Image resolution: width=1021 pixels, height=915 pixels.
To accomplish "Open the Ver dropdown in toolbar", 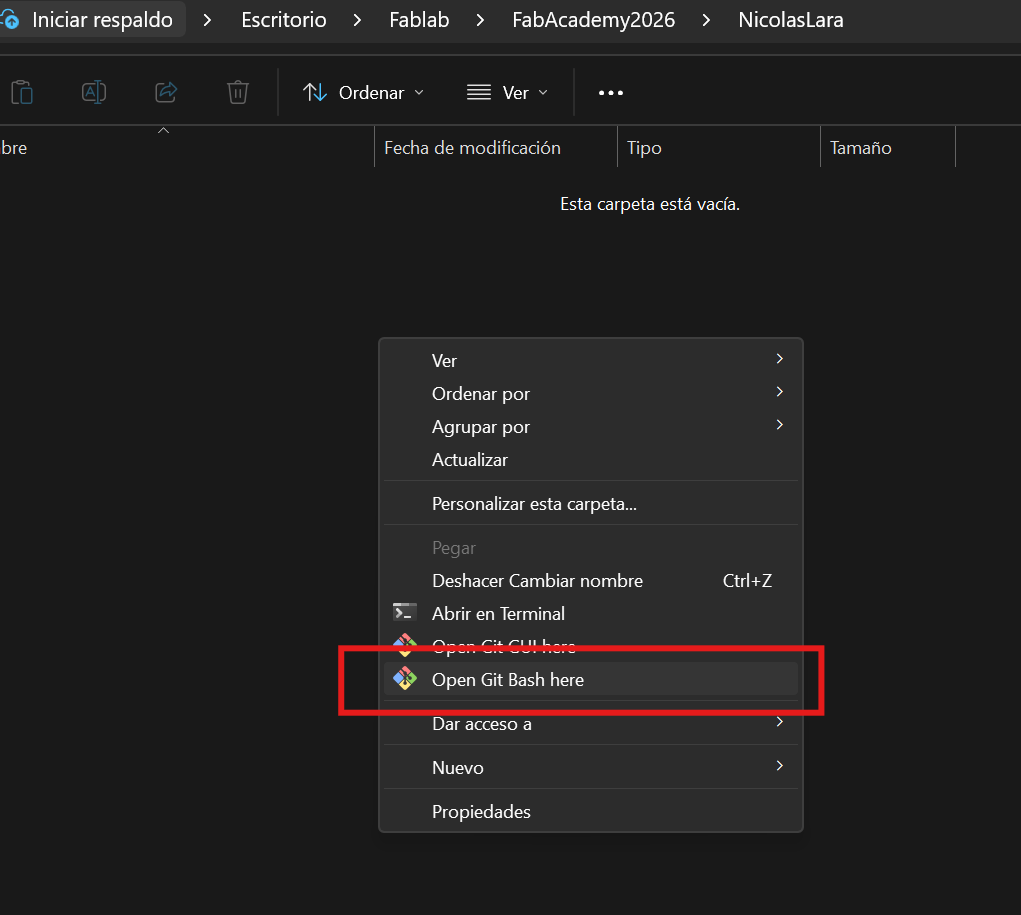I will [x=508, y=93].
